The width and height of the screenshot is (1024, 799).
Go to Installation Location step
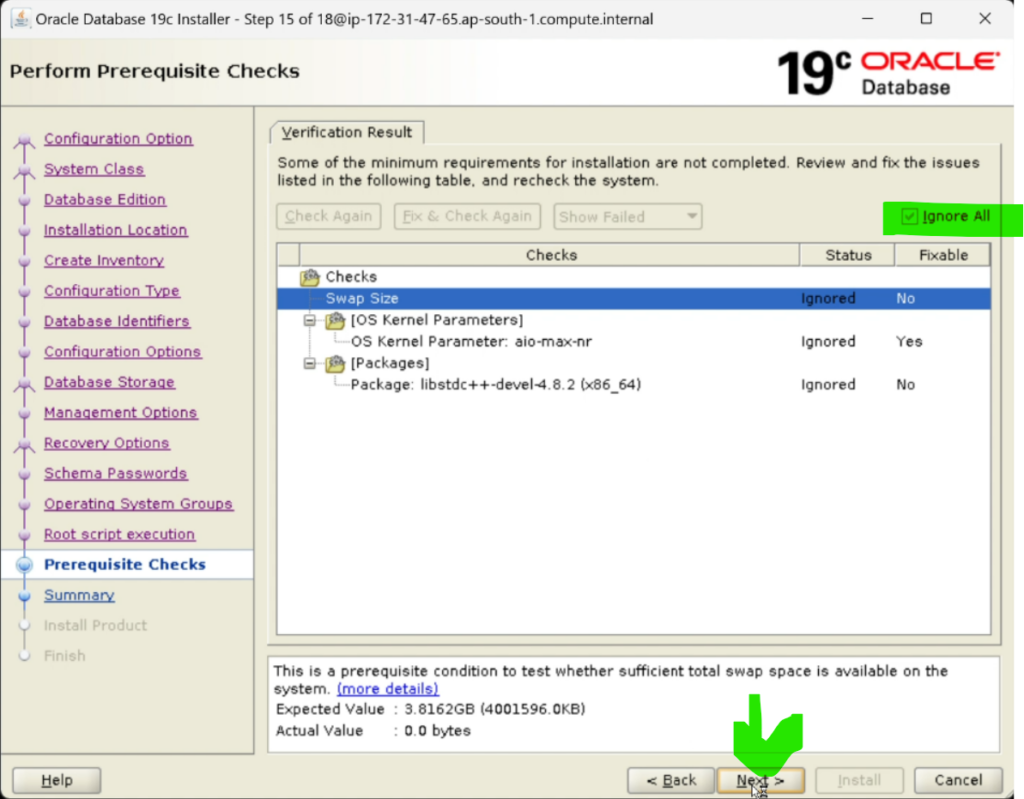coord(116,230)
